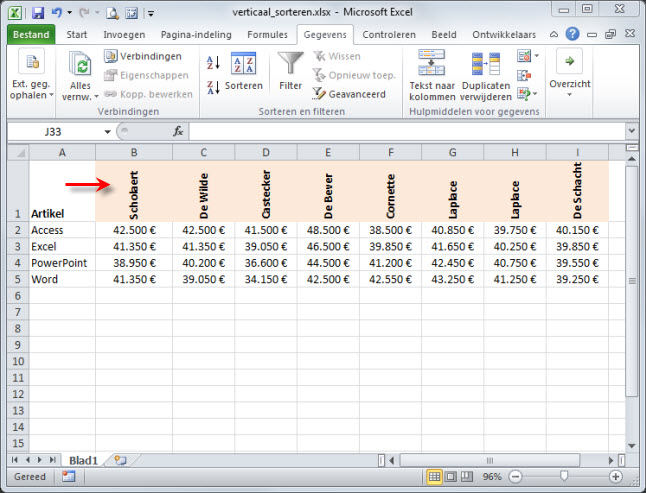Click last sheet navigation arrow

pos(52,460)
